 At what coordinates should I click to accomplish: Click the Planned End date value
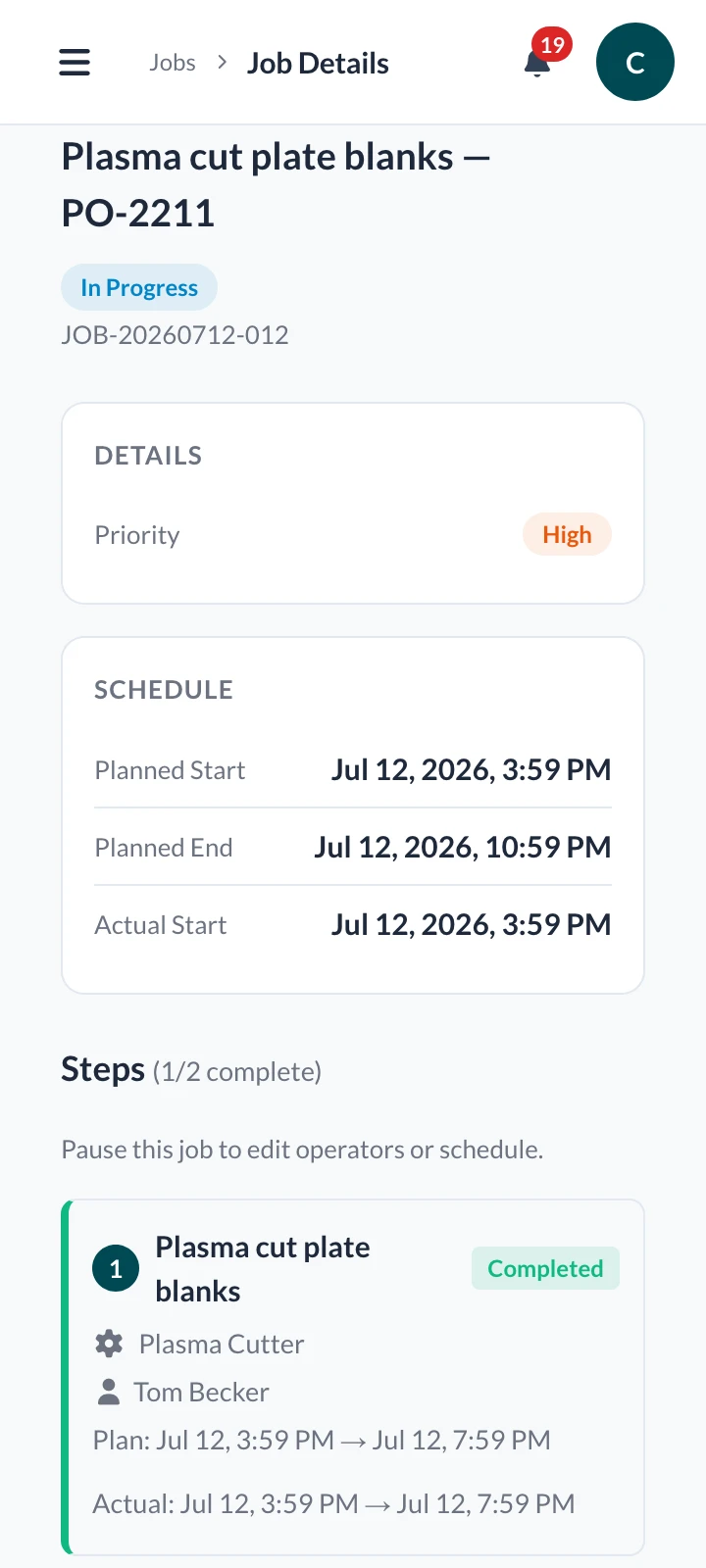[463, 848]
